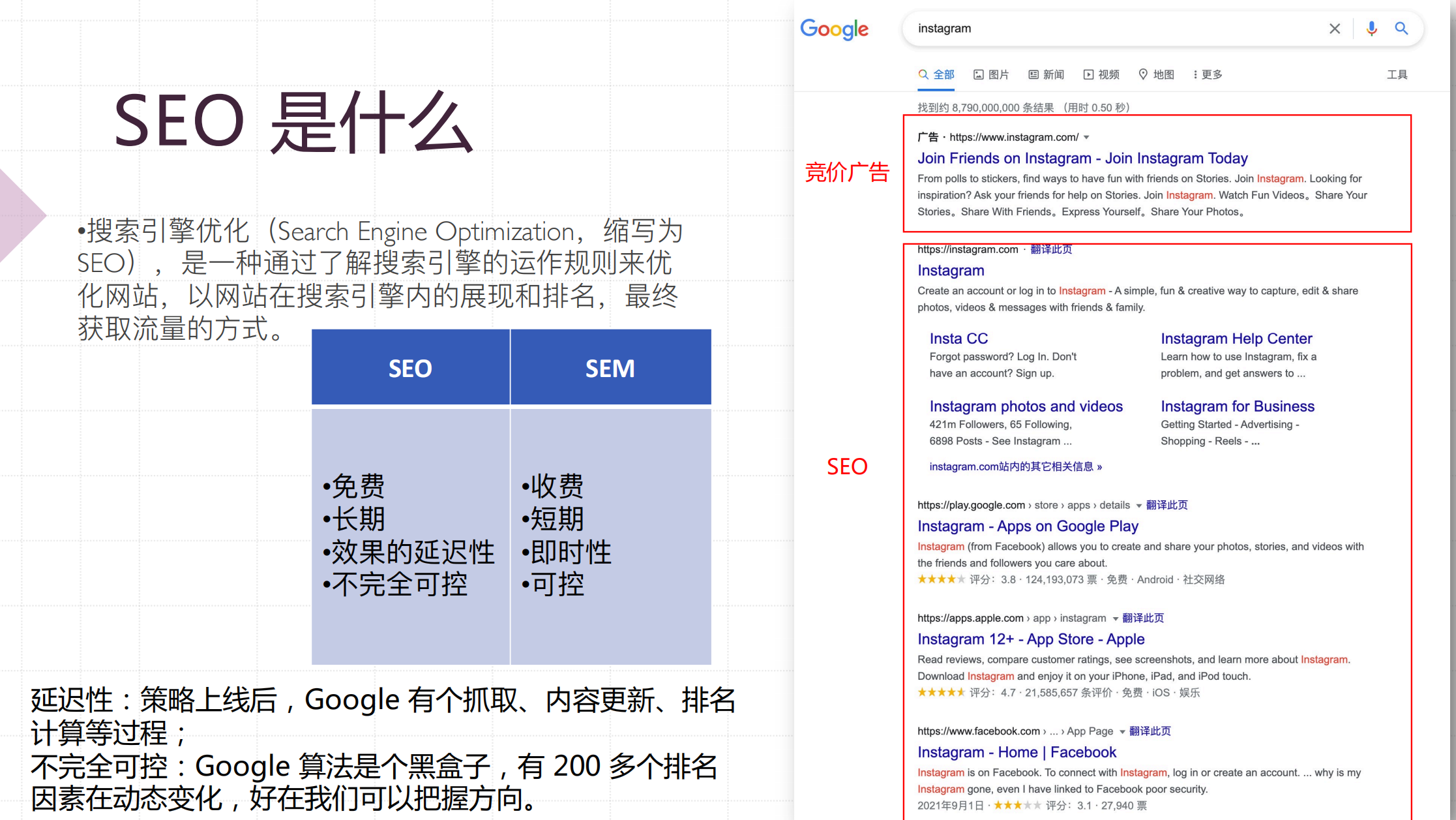Image resolution: width=1456 pixels, height=820 pixels.
Task: Click 翻译此页 for the App Store result
Action: click(x=1142, y=618)
